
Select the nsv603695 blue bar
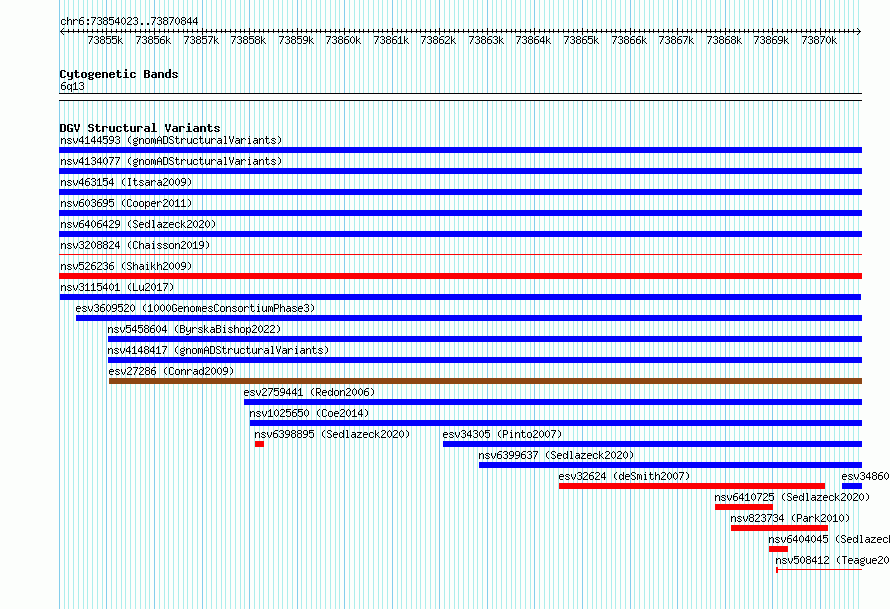460,213
